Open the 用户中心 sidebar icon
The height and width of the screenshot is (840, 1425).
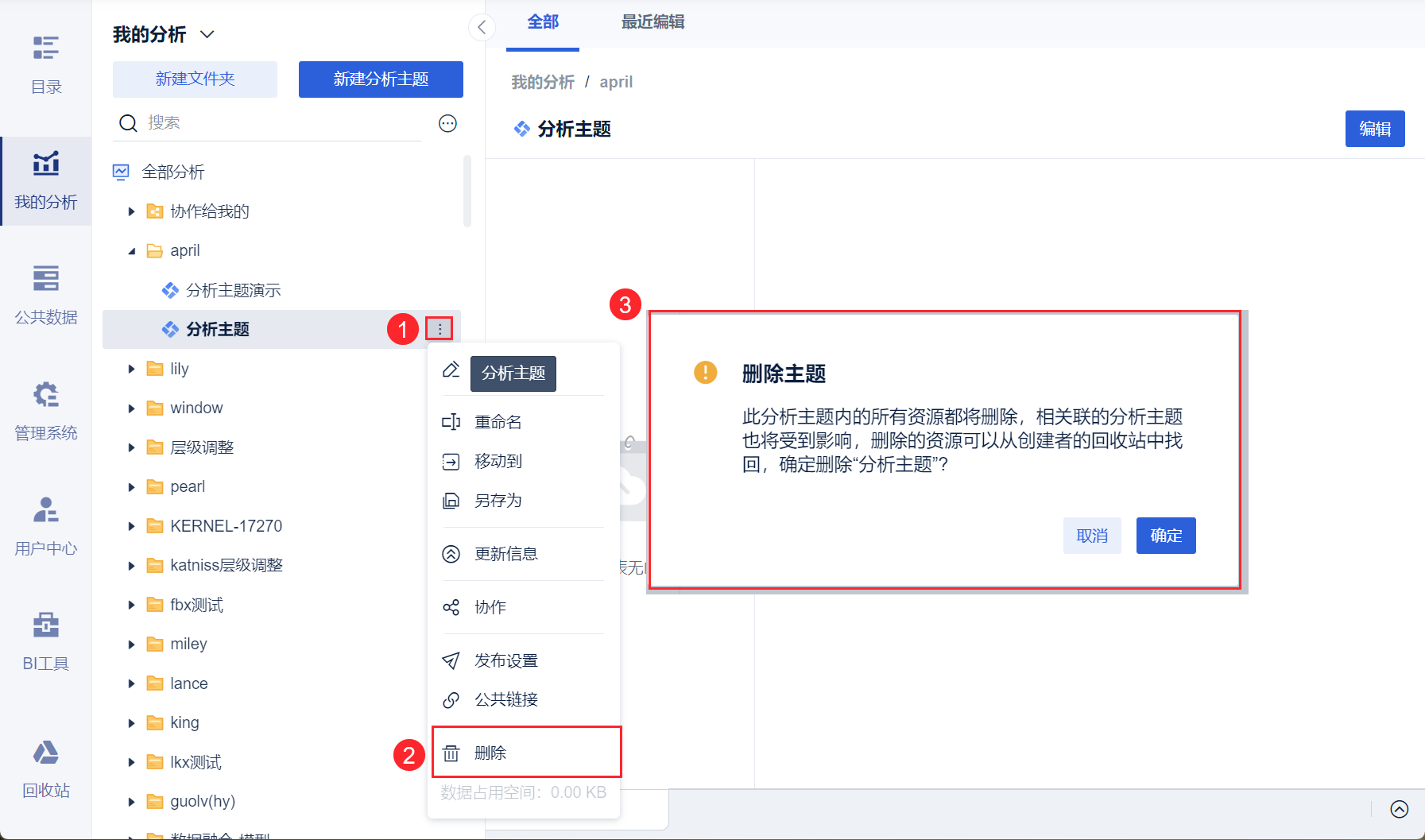[x=46, y=509]
